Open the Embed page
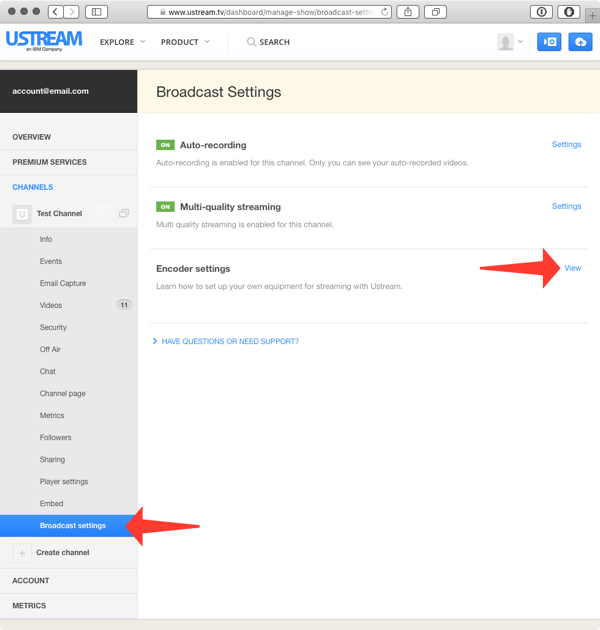Viewport: 600px width, 630px height. tap(51, 503)
